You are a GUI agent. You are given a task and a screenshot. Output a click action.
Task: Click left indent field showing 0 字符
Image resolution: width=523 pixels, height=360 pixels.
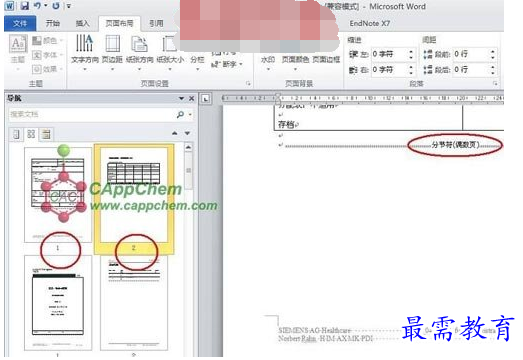point(389,54)
